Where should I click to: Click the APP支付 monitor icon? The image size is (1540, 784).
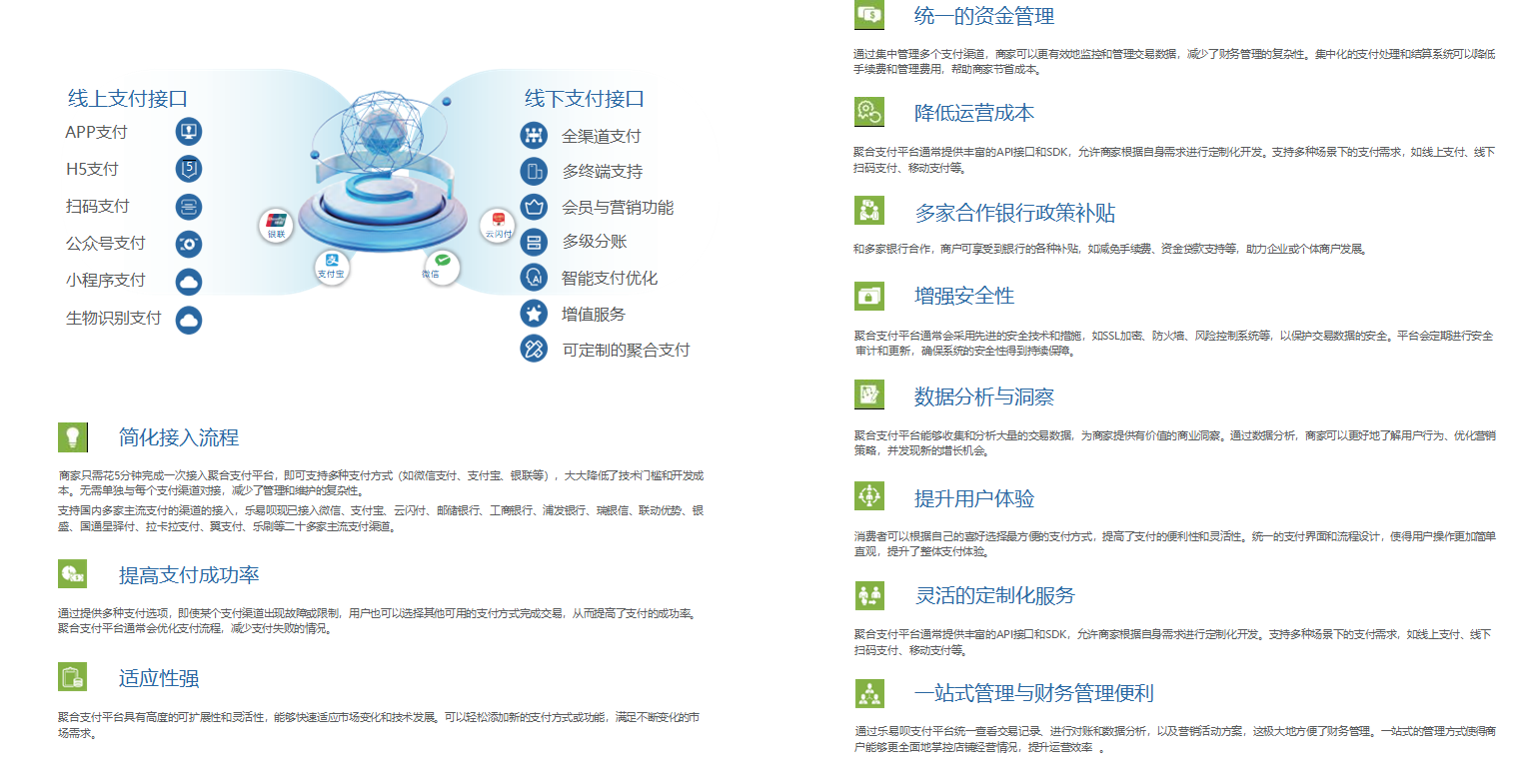point(189,131)
